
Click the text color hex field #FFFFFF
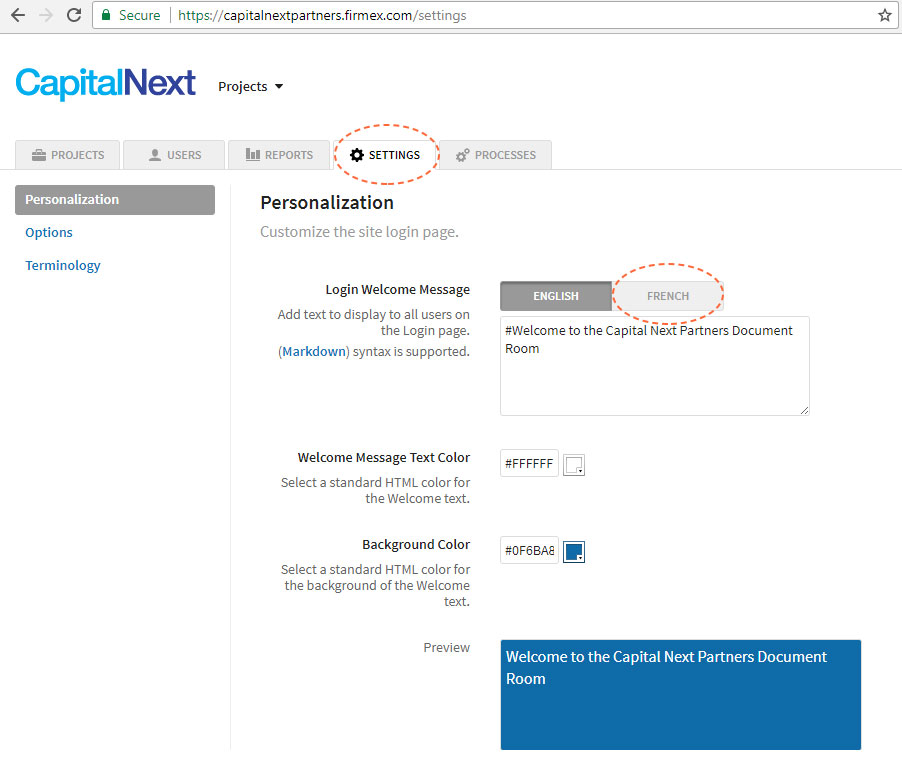coord(529,463)
